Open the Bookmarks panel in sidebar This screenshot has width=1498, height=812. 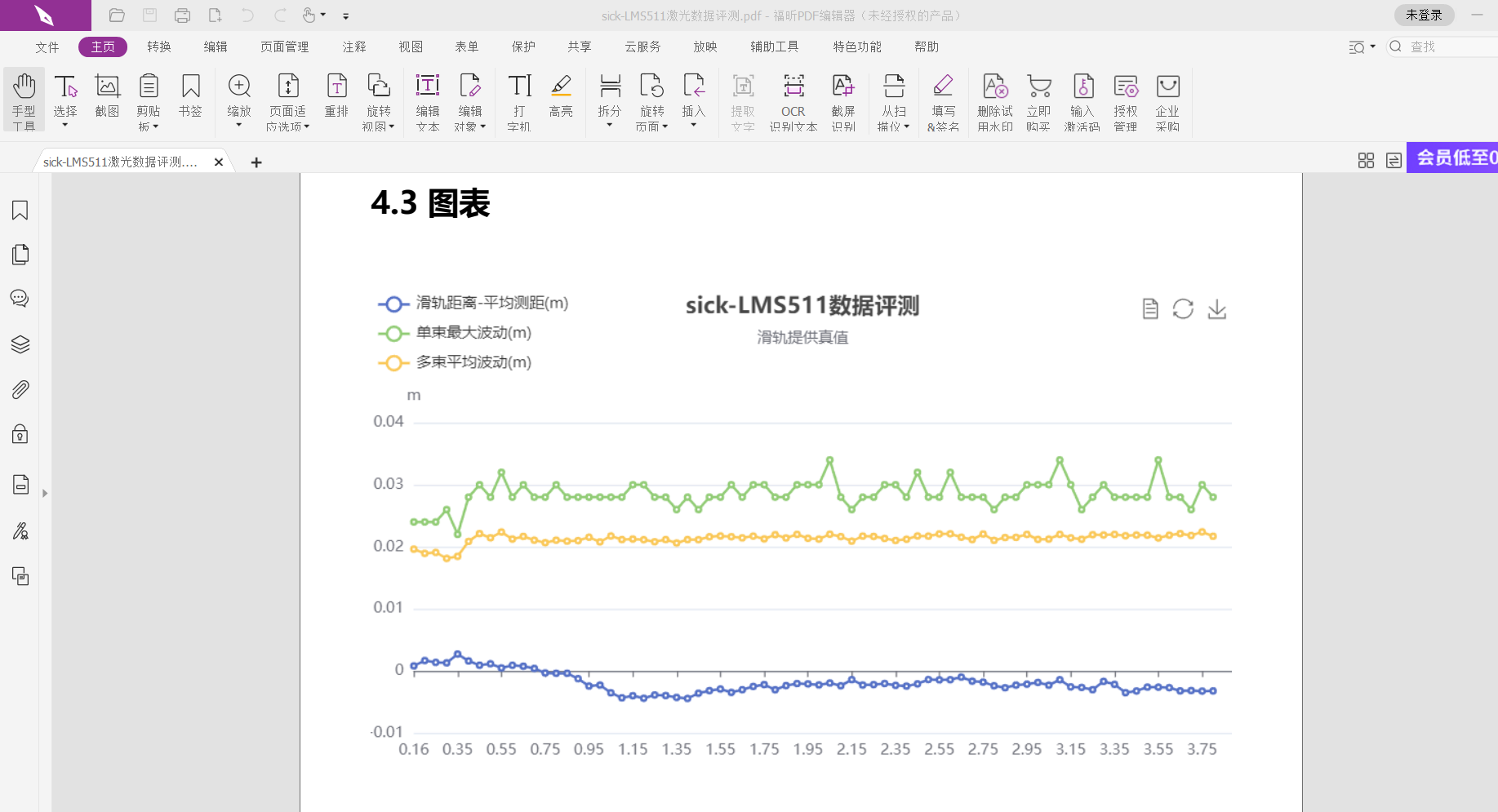20,211
